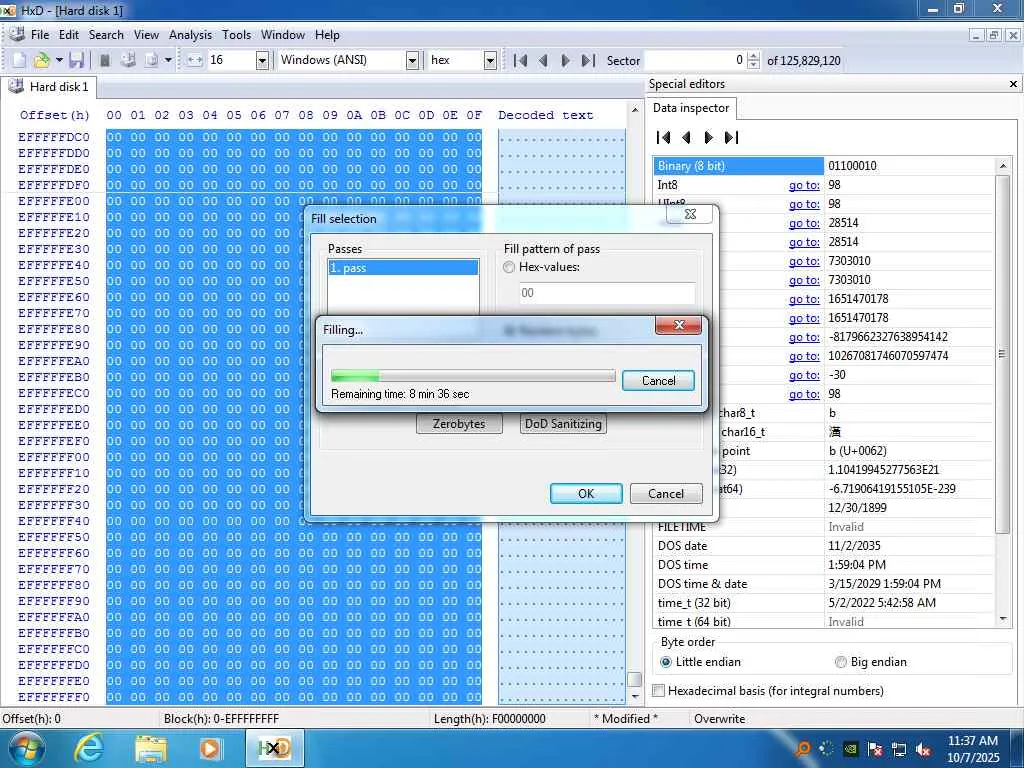Viewport: 1024px width, 768px height.
Task: Click the Zerobytes button
Action: coord(459,424)
